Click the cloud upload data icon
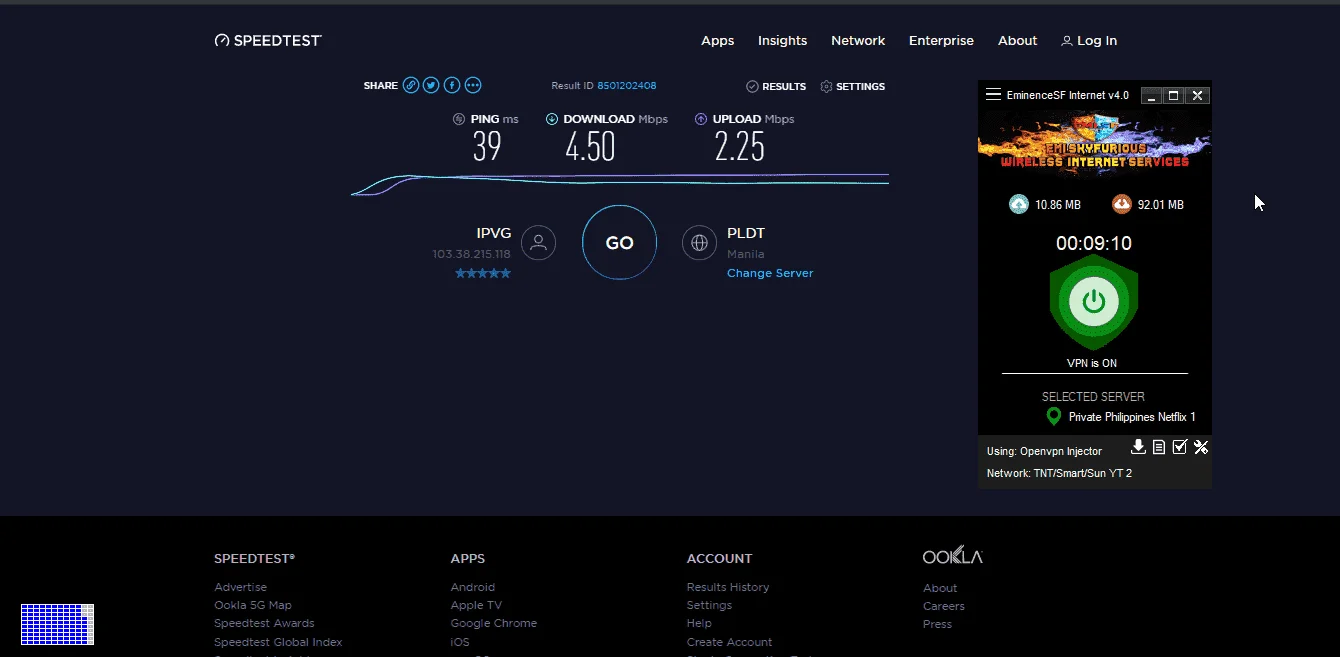 point(1019,204)
